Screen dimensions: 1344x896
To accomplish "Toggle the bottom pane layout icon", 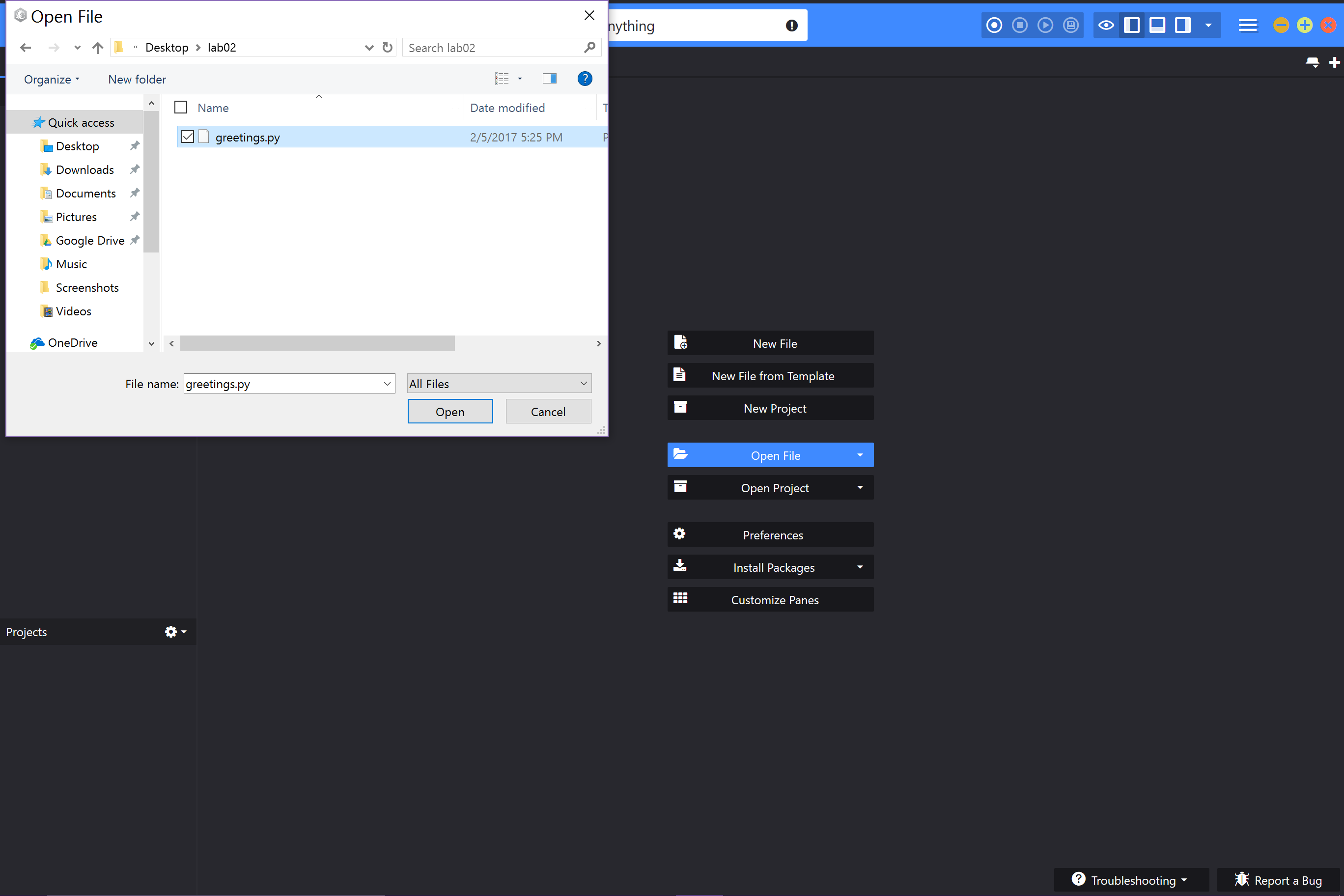I will [1157, 25].
